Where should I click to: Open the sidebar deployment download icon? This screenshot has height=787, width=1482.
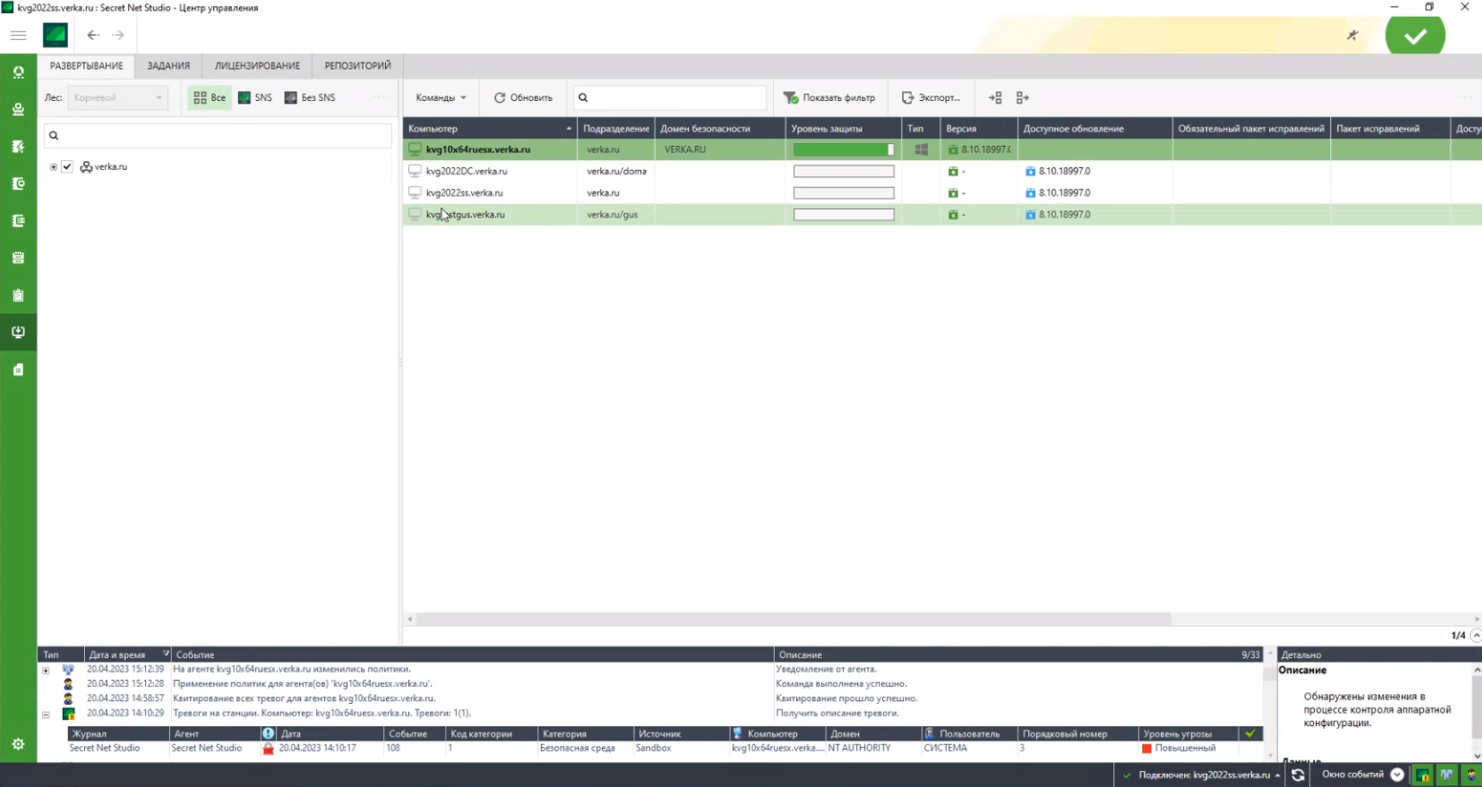(x=18, y=332)
